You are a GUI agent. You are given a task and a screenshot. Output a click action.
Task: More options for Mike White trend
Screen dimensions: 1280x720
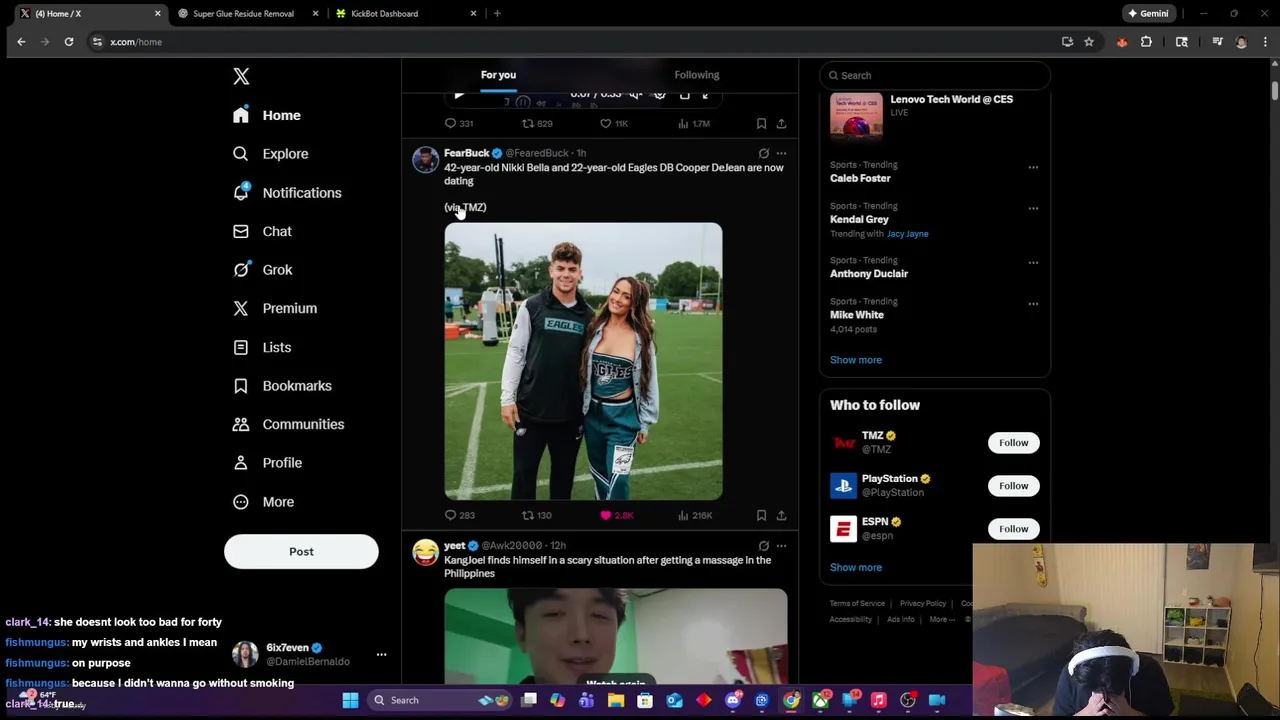1033,303
